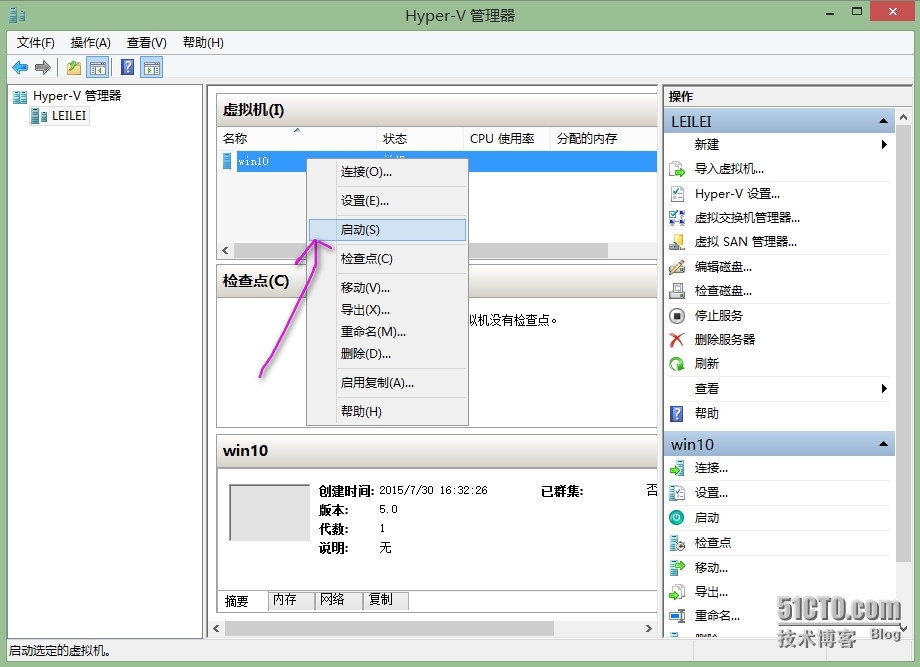Choose 启用复制(A)... from context menu
The image size is (920, 667).
(x=387, y=382)
